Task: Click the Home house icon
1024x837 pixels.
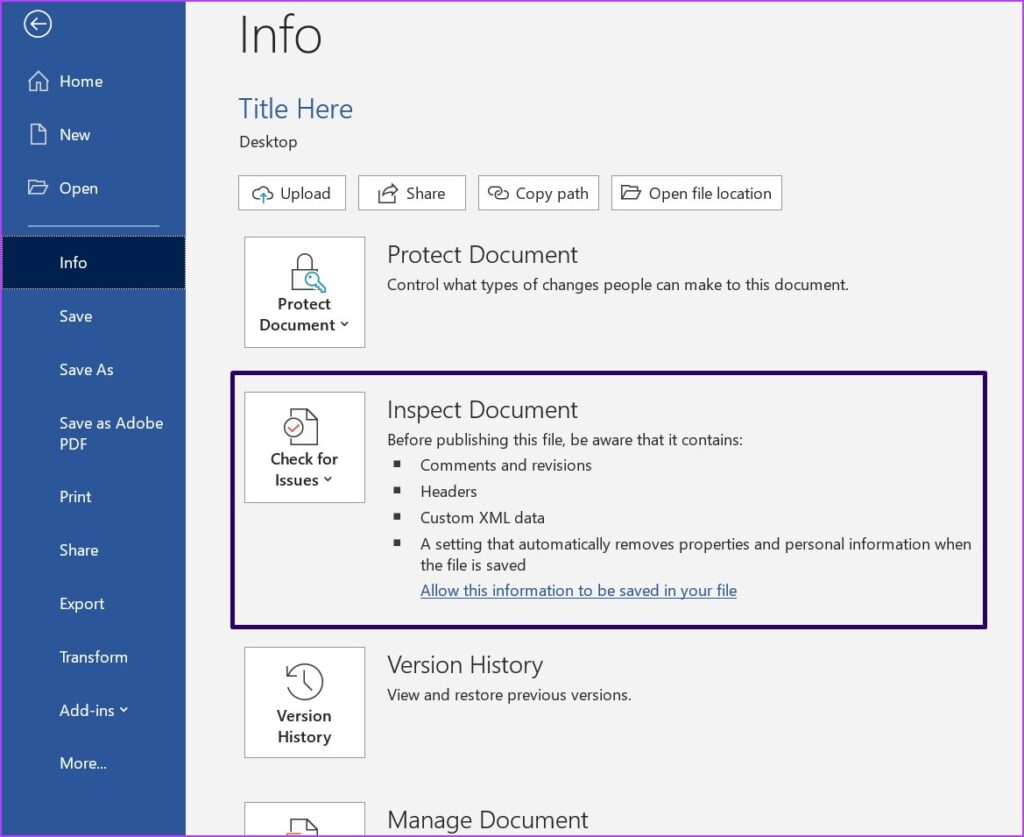Action: [x=38, y=81]
